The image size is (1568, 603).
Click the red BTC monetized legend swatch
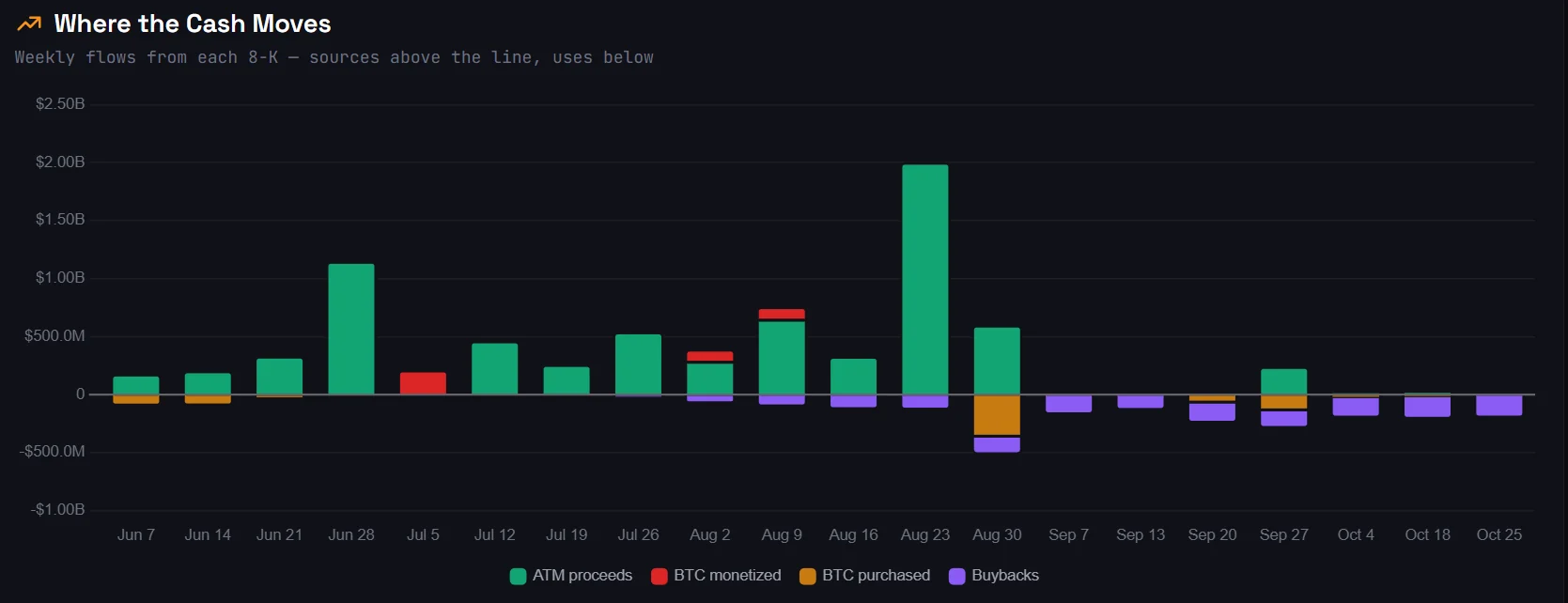[x=660, y=577]
